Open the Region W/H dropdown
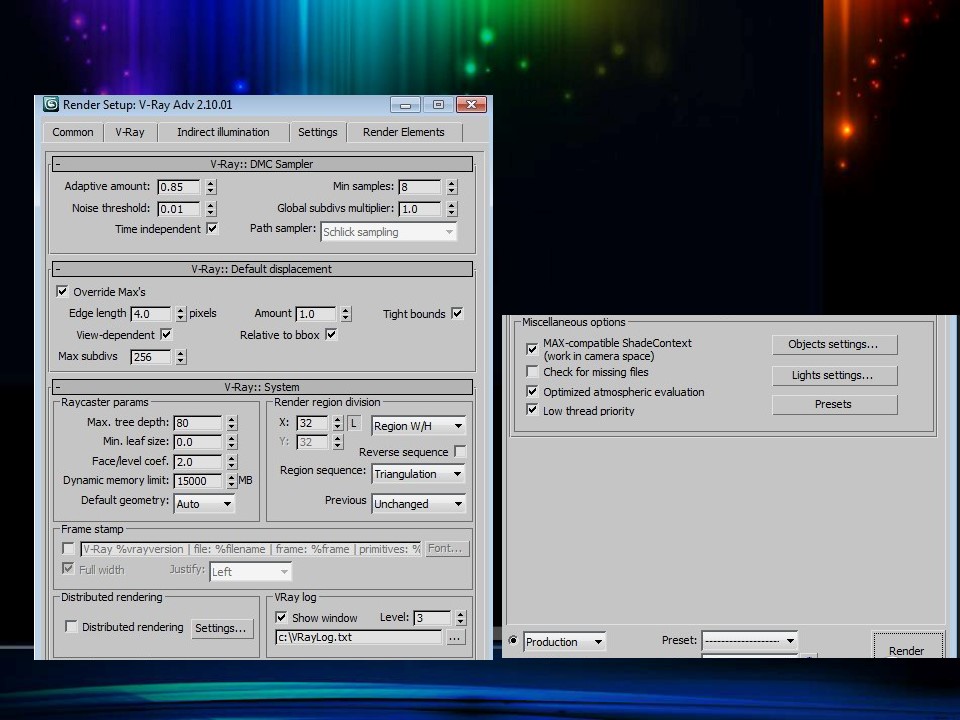The height and width of the screenshot is (720, 960). tap(418, 426)
